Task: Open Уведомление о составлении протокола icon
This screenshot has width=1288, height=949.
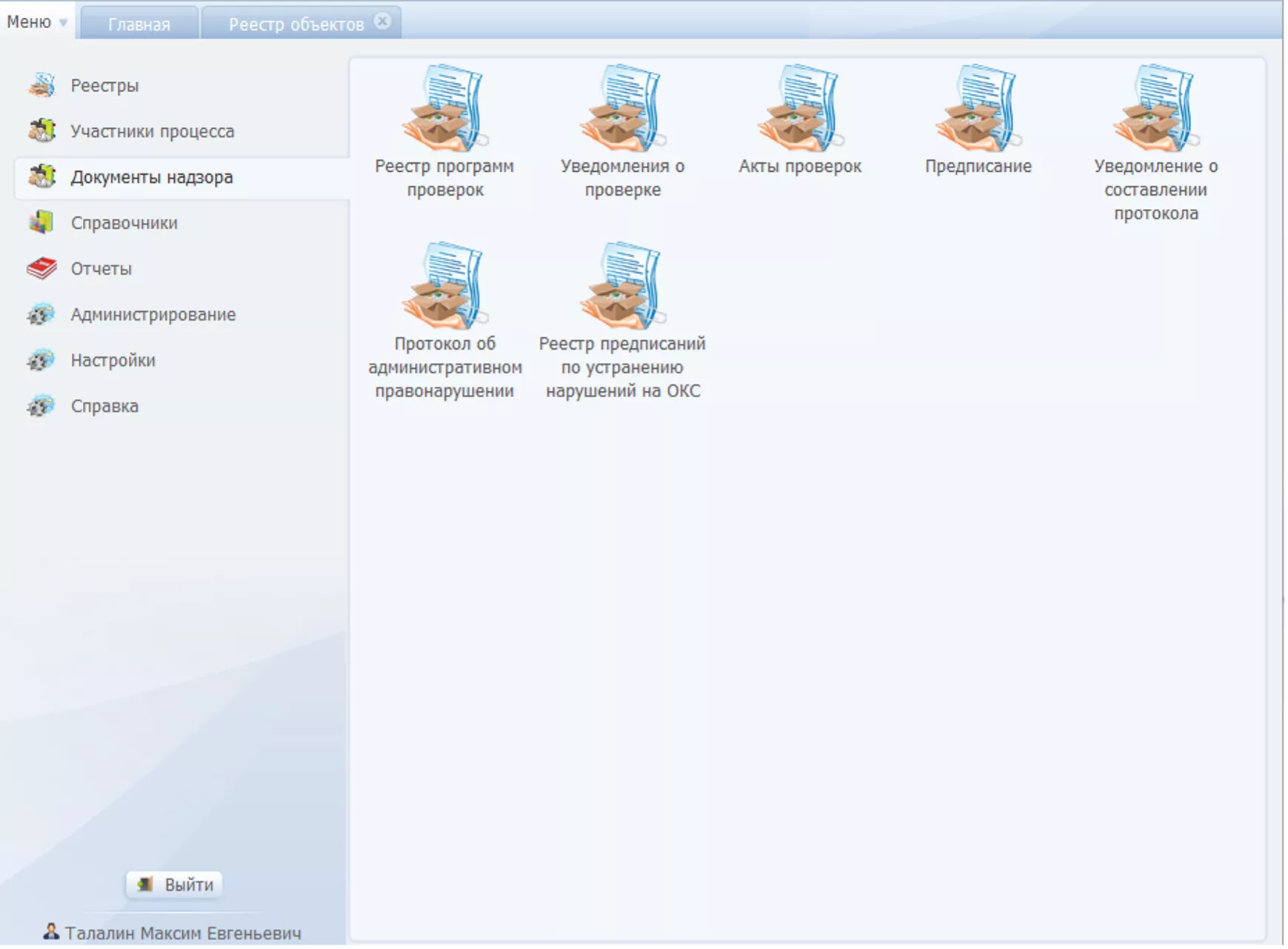Action: pos(1155,109)
